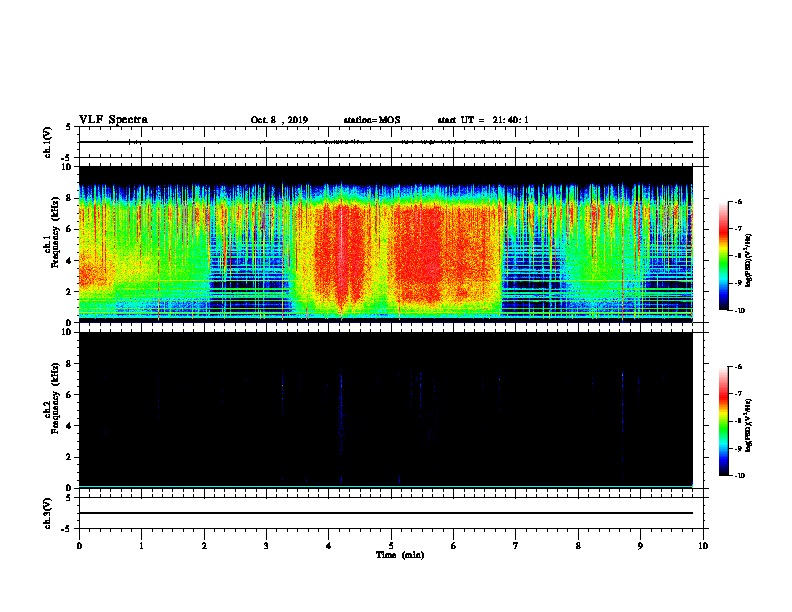Click time axis tick label "4"
The image size is (792, 612).
point(329,546)
